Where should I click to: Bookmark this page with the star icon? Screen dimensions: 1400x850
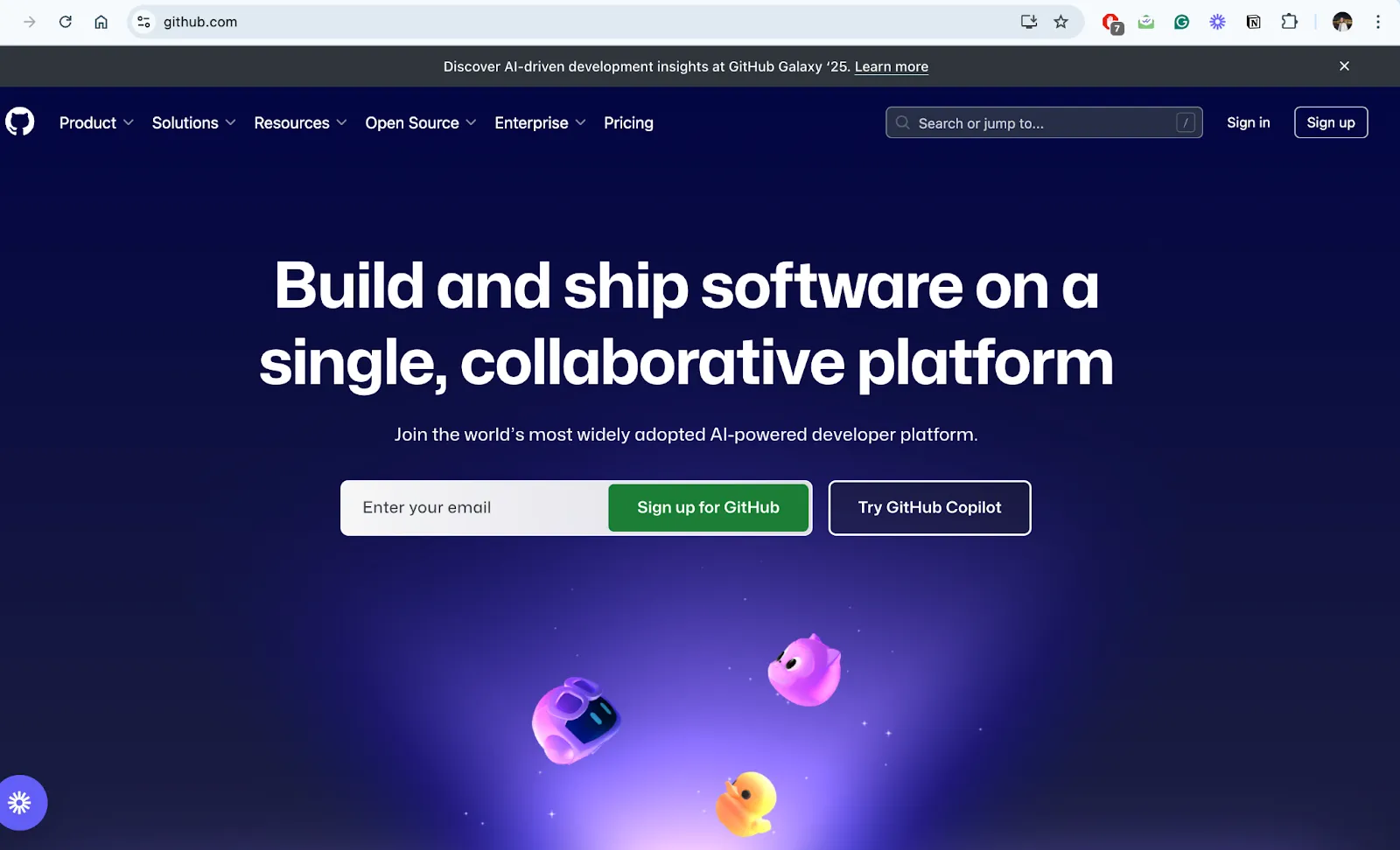tap(1061, 22)
